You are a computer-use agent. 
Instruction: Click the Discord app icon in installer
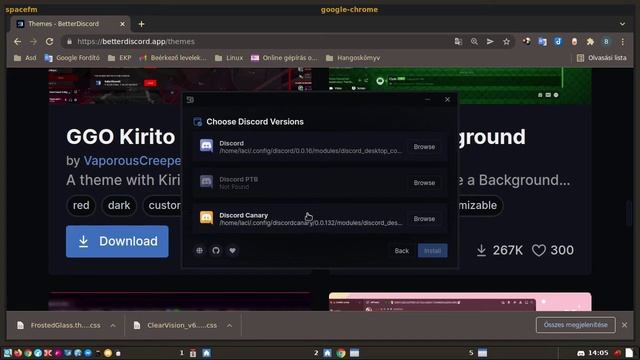(x=206, y=146)
